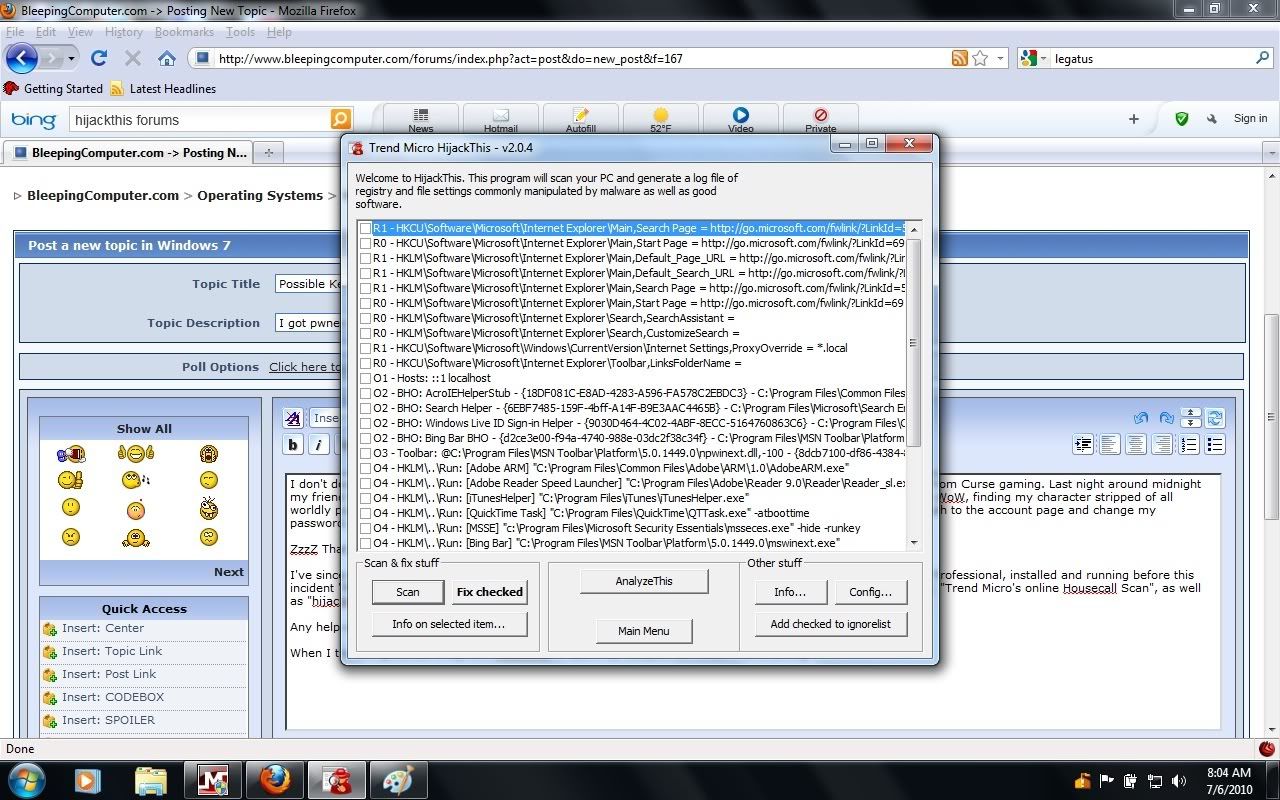Click the numbered list icon in the editor toolbar
The height and width of the screenshot is (800, 1280).
pyautogui.click(x=1189, y=444)
